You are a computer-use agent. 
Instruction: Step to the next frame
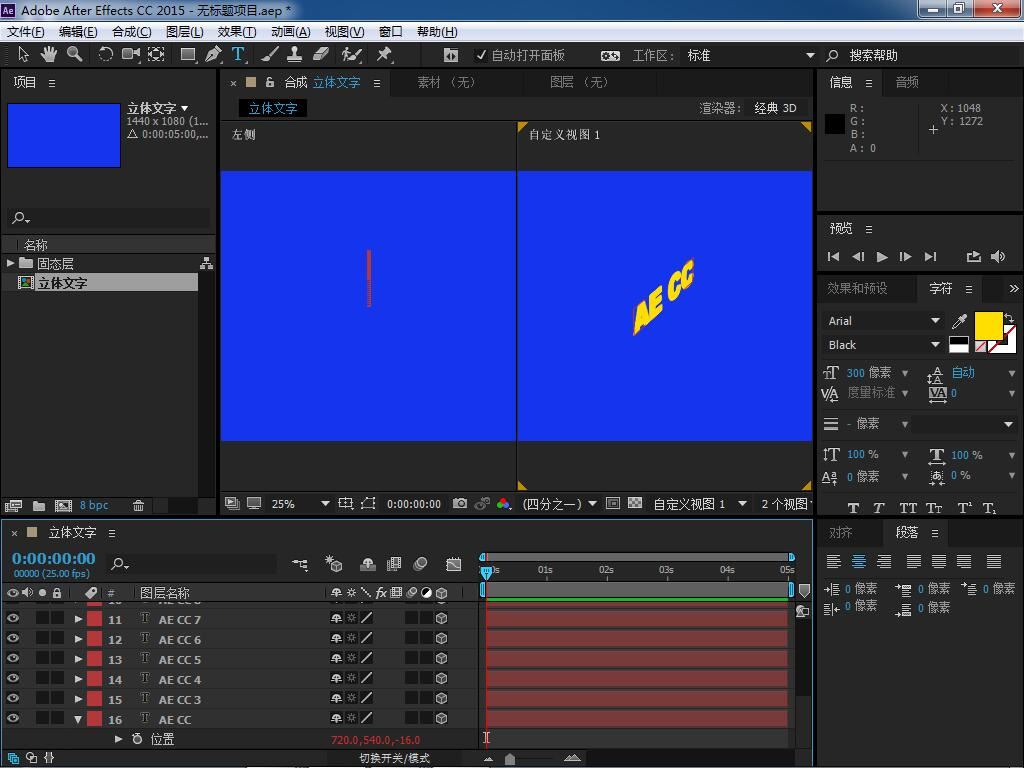pos(905,257)
